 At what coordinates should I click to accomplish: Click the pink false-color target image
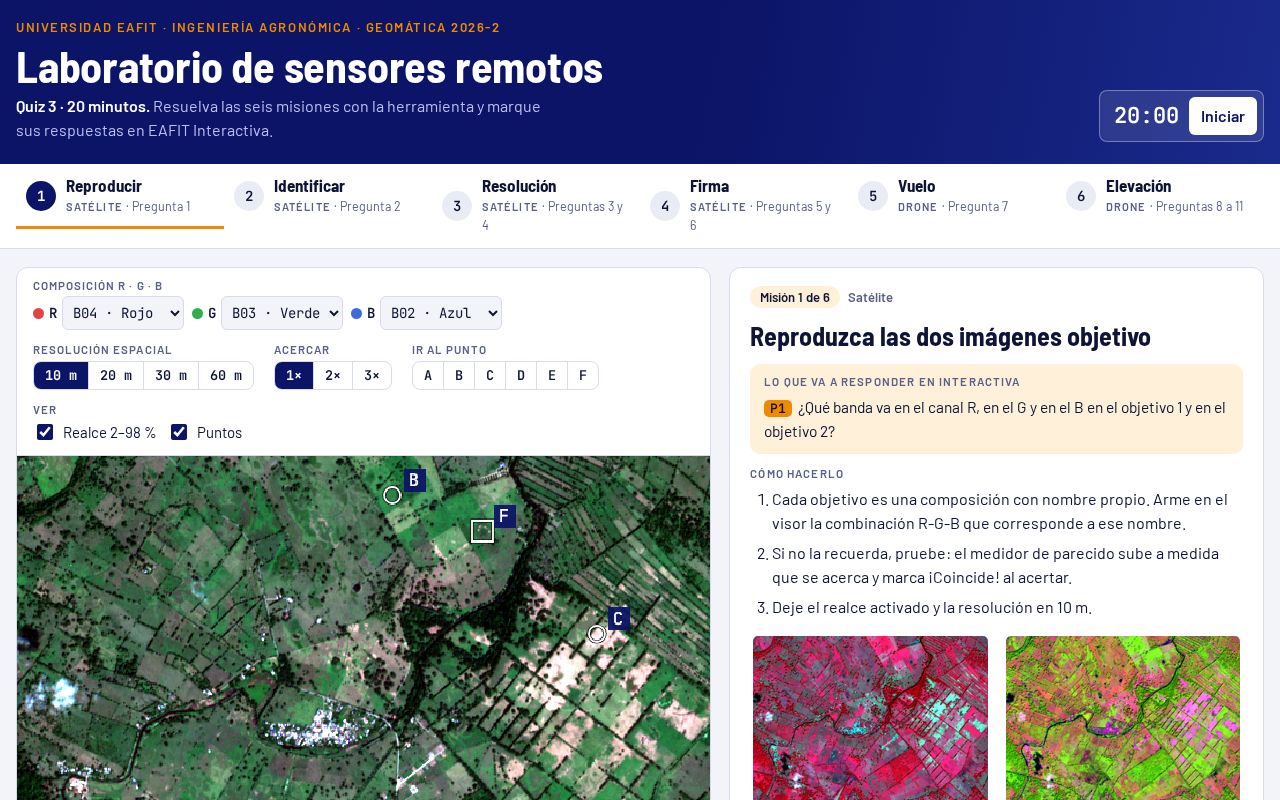pyautogui.click(x=870, y=718)
